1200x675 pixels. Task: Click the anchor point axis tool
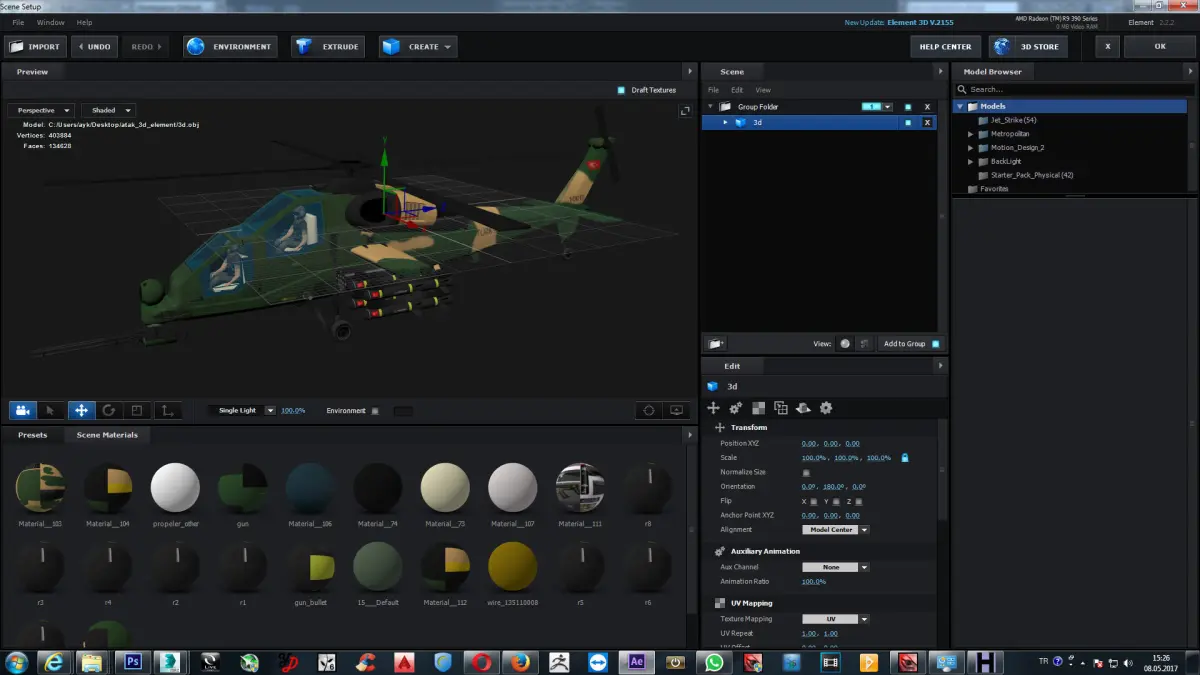coord(167,410)
